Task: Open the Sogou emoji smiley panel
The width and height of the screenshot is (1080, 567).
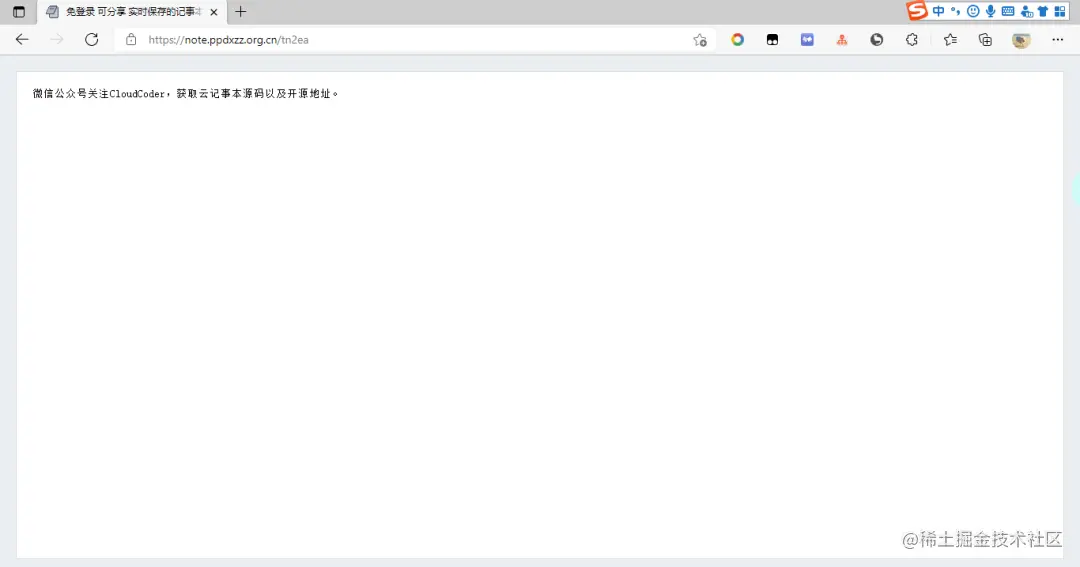Action: coord(973,11)
